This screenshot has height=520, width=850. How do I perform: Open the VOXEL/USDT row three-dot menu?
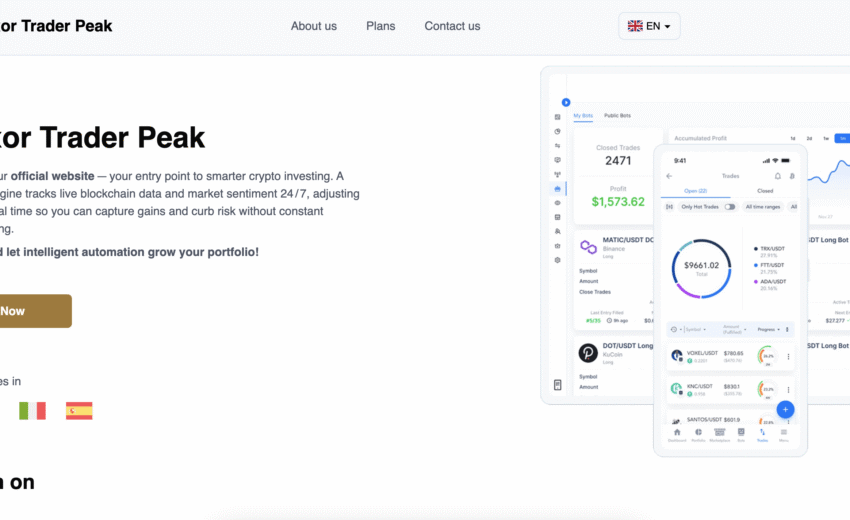(x=787, y=356)
